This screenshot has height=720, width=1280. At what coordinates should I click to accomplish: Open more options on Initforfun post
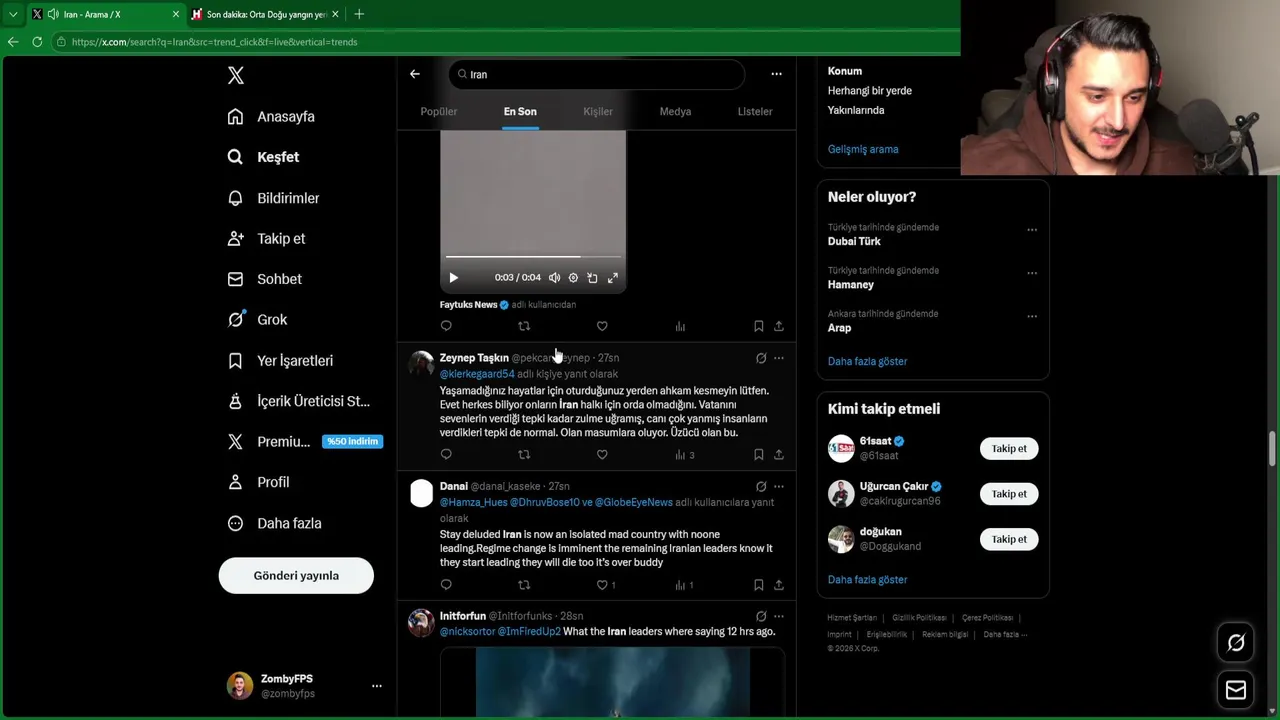(x=779, y=616)
